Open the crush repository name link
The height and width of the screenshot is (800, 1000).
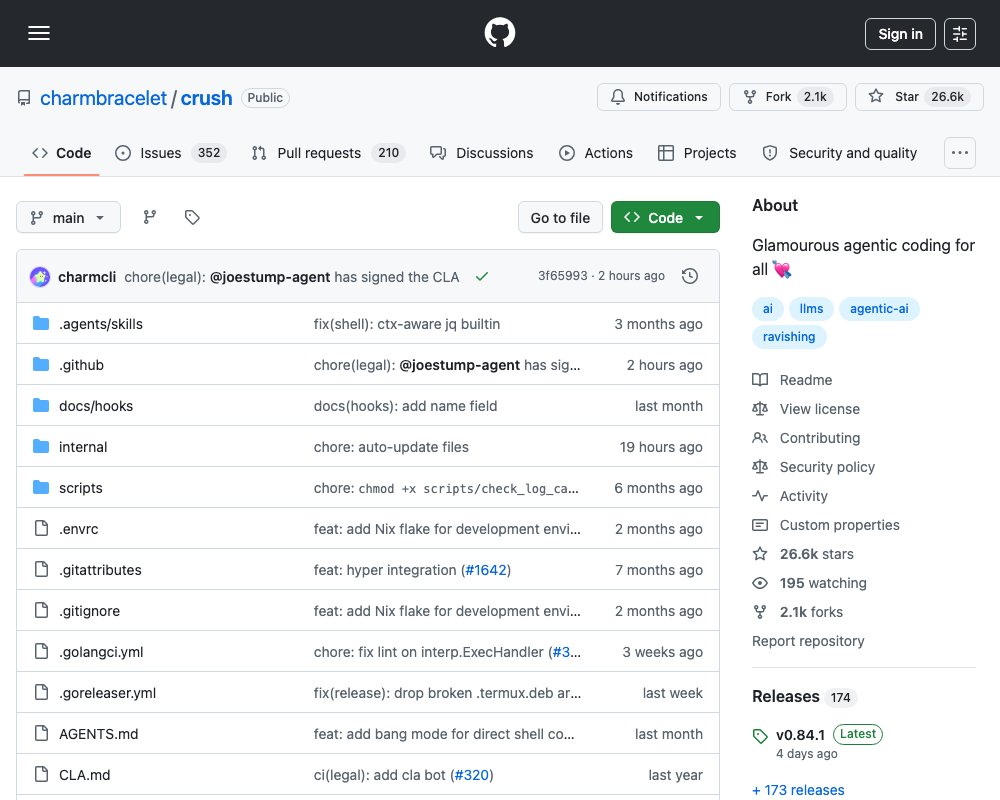206,98
